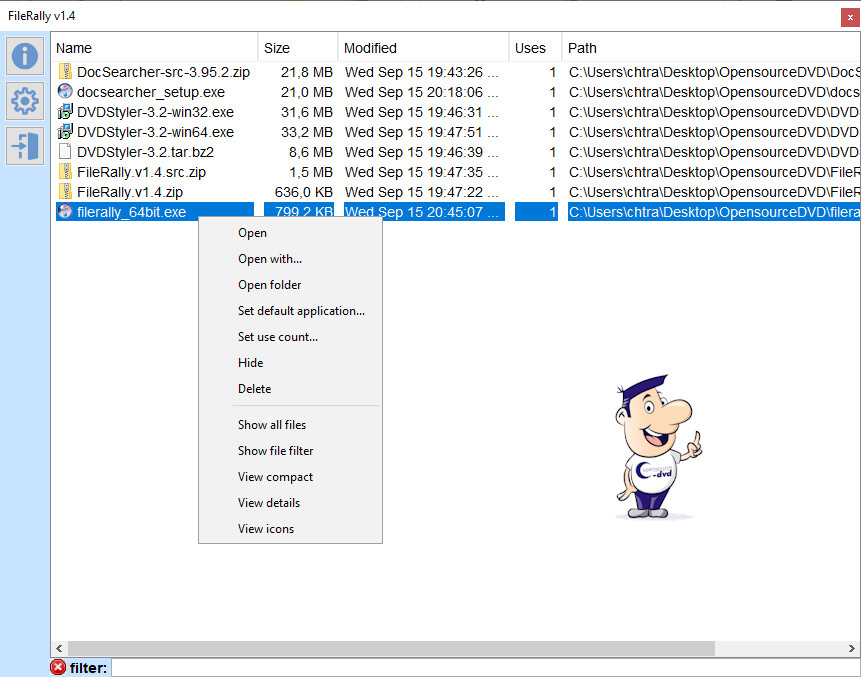
Task: Select Open with... in context menu
Action: [269, 259]
